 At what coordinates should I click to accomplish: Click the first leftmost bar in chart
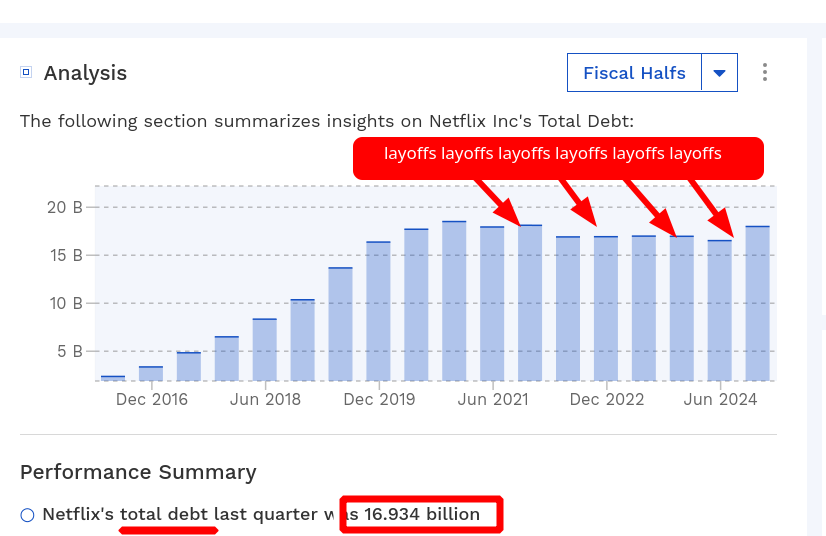click(113, 377)
